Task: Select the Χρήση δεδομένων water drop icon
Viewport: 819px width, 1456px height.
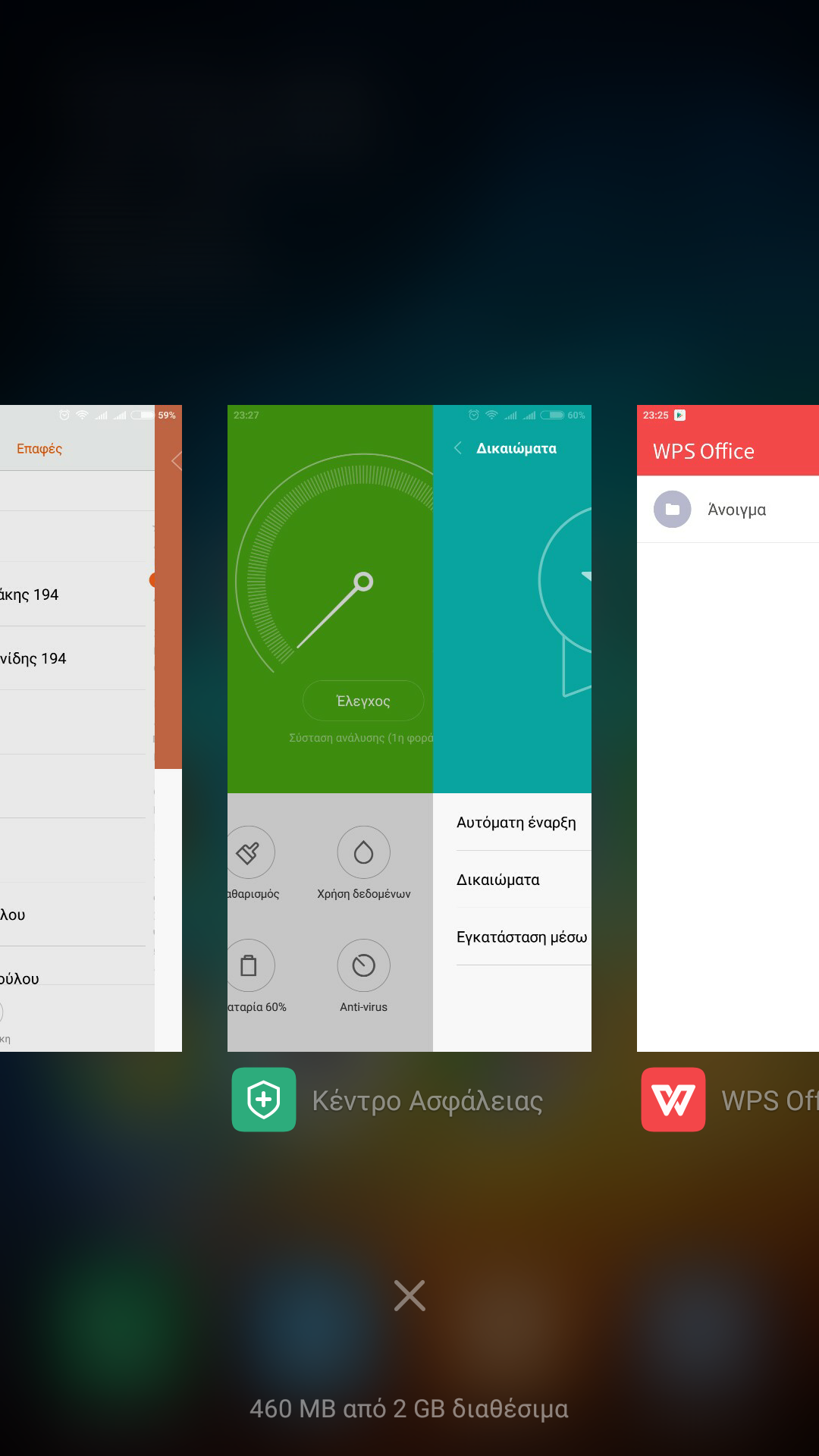Action: tap(363, 852)
